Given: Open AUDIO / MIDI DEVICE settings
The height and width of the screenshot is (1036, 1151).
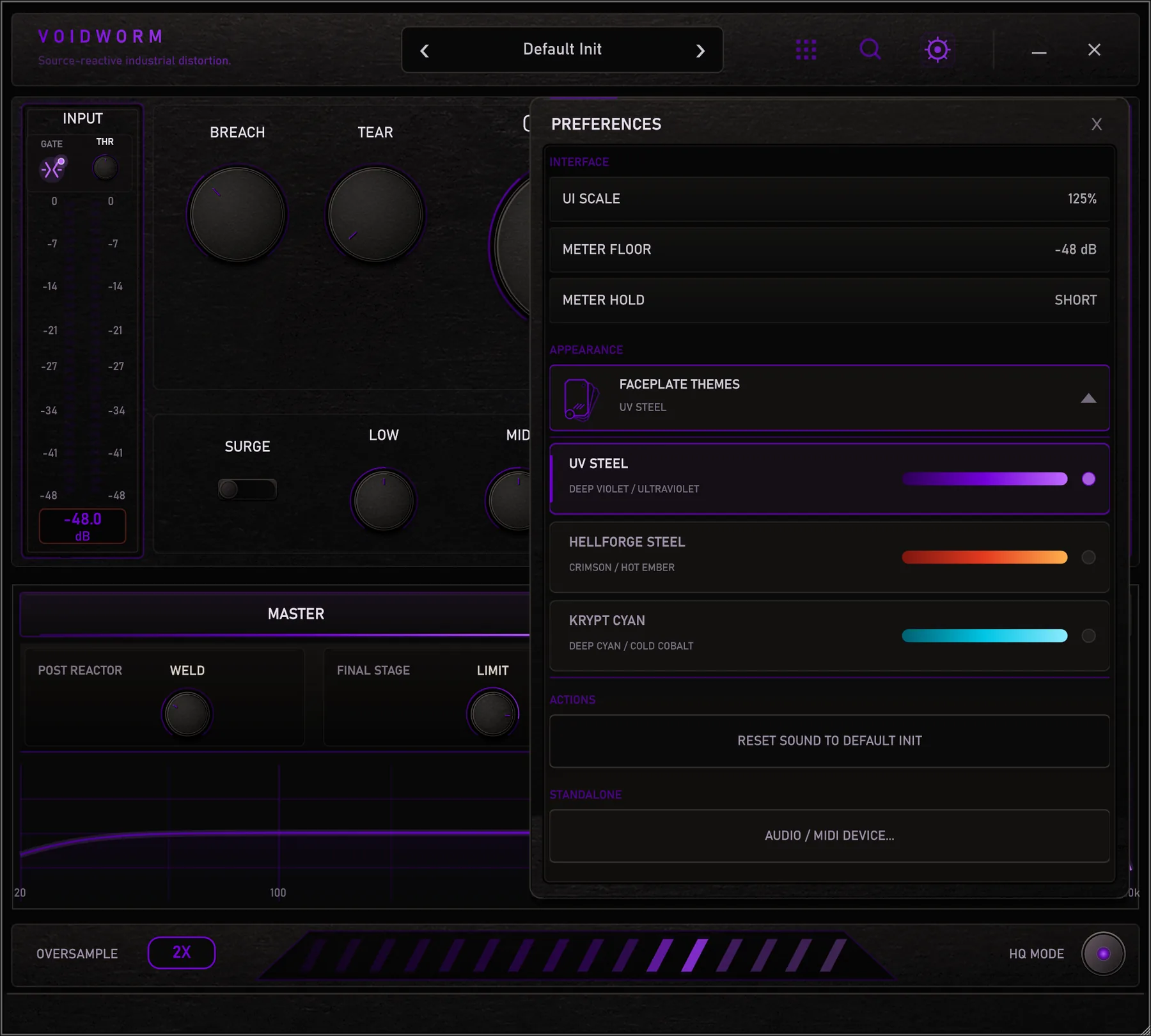Looking at the screenshot, I should coord(829,836).
